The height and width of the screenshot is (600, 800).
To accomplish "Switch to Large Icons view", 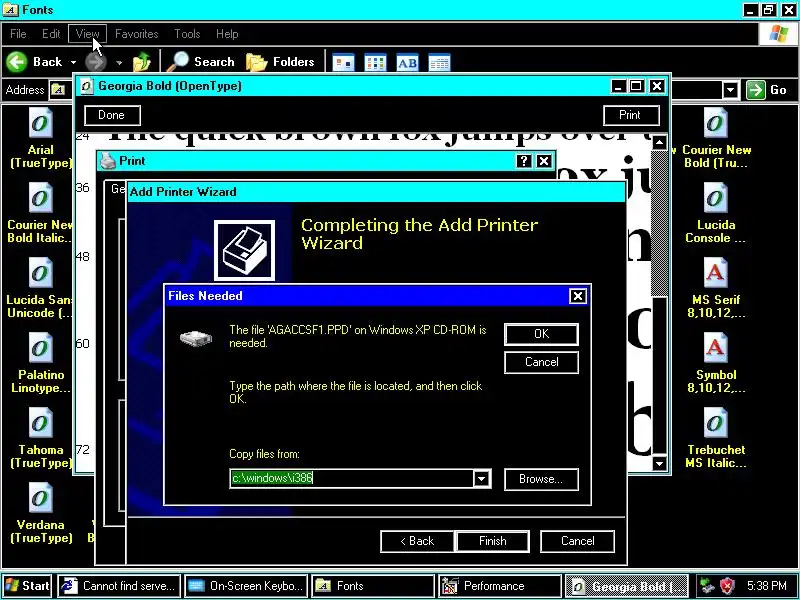I will [343, 62].
